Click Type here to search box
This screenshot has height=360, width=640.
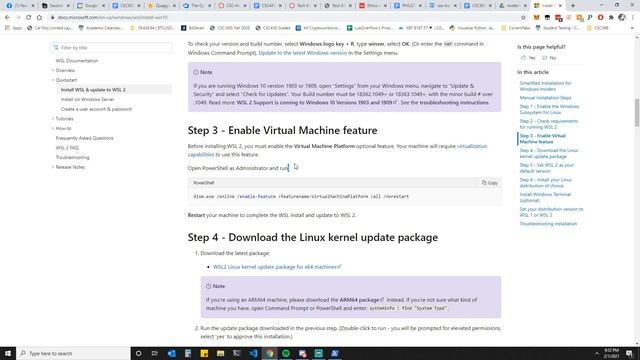point(73,353)
